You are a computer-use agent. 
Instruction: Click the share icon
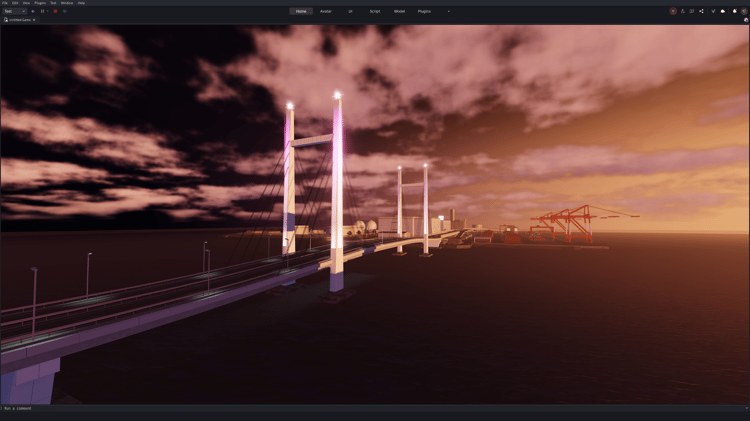click(701, 11)
